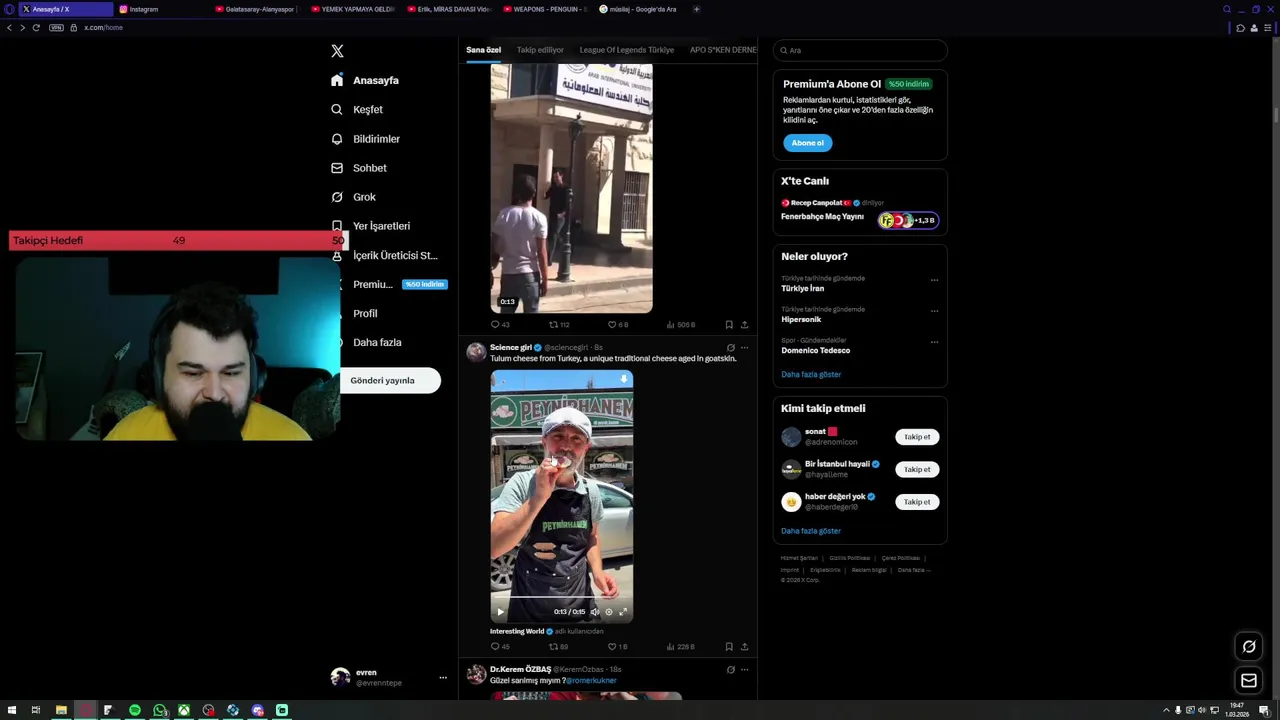The height and width of the screenshot is (720, 1280).
Task: Follow Bir İstanbul hayali account
Action: coord(917,469)
